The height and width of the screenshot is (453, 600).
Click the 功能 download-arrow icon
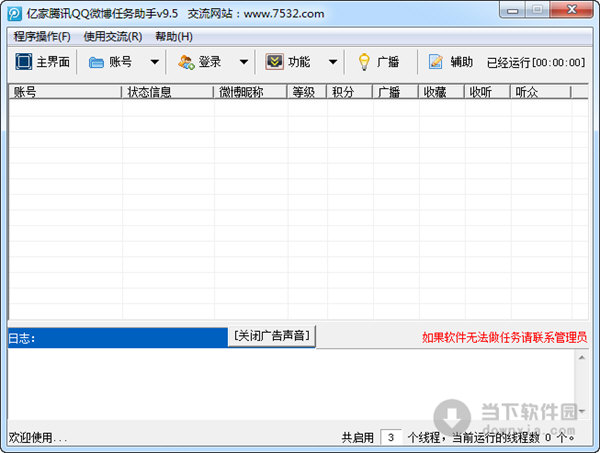point(274,62)
